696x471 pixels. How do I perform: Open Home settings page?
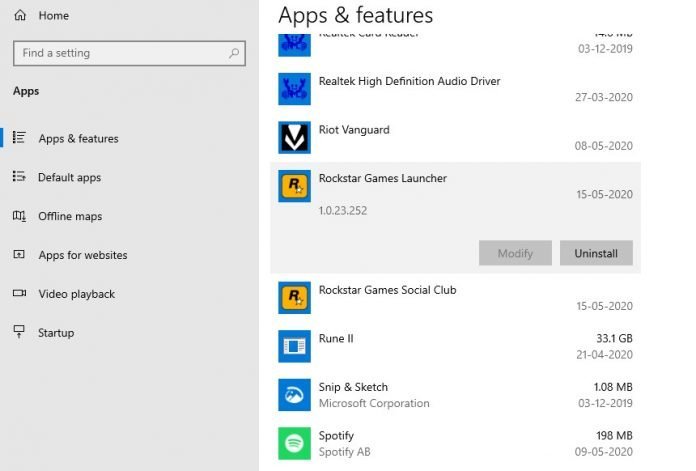(54, 16)
